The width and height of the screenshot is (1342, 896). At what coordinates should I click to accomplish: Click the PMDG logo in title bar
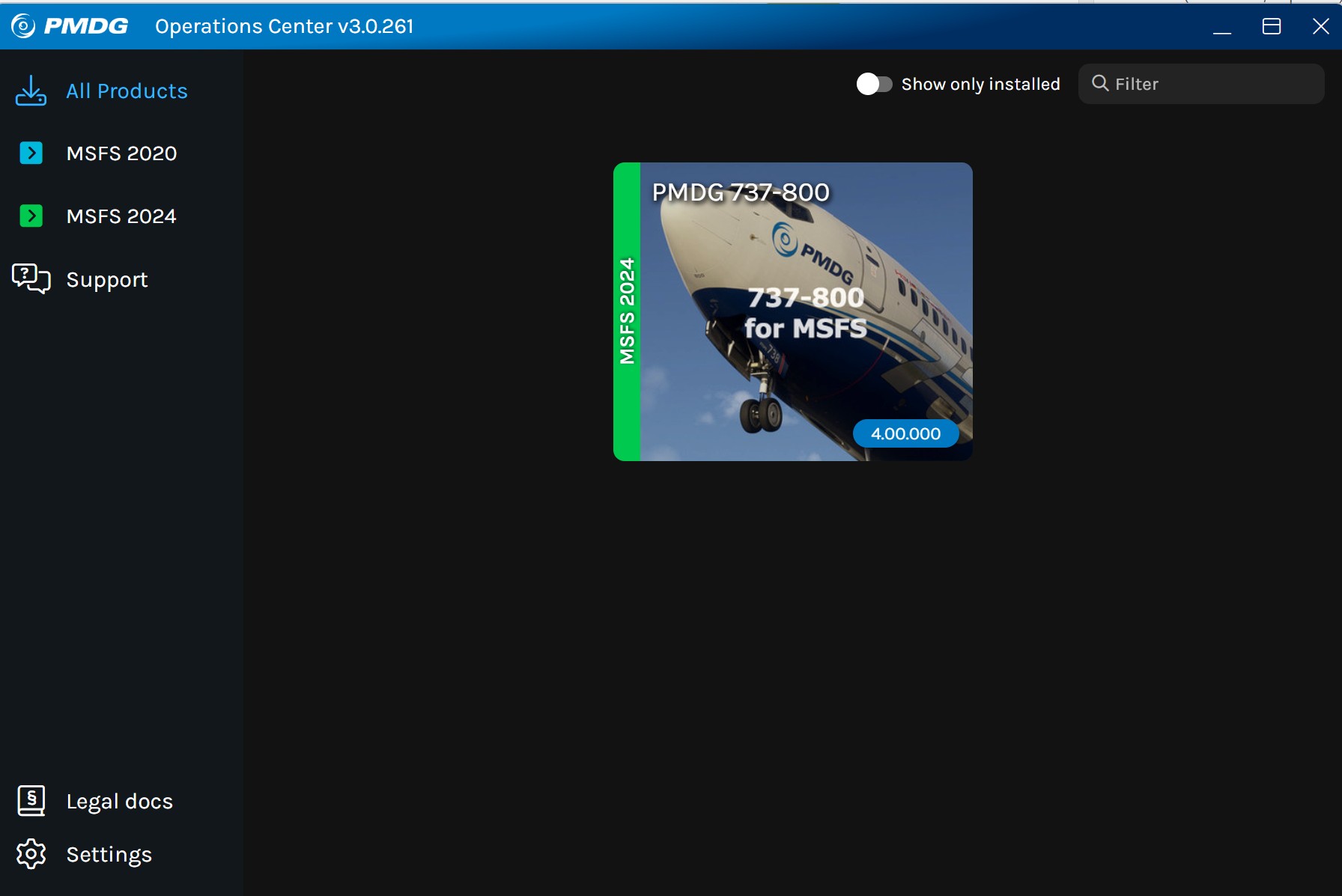(x=70, y=26)
